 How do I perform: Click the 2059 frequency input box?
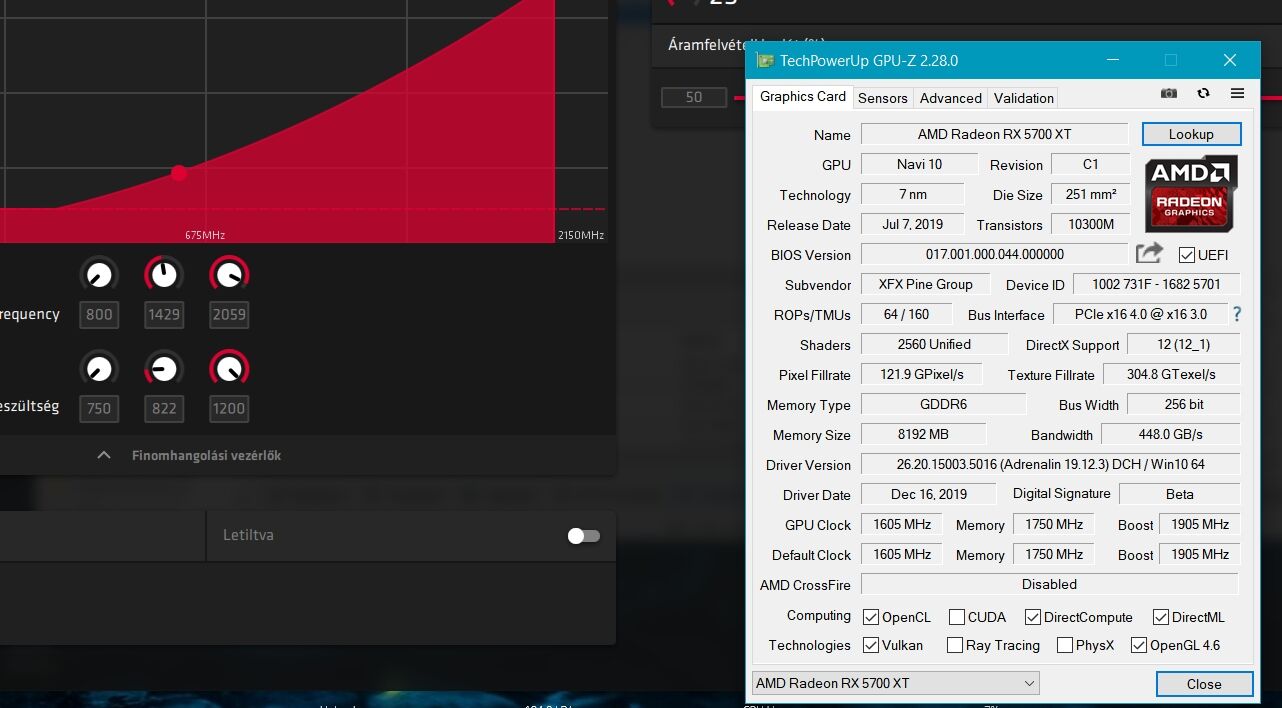pyautogui.click(x=229, y=314)
